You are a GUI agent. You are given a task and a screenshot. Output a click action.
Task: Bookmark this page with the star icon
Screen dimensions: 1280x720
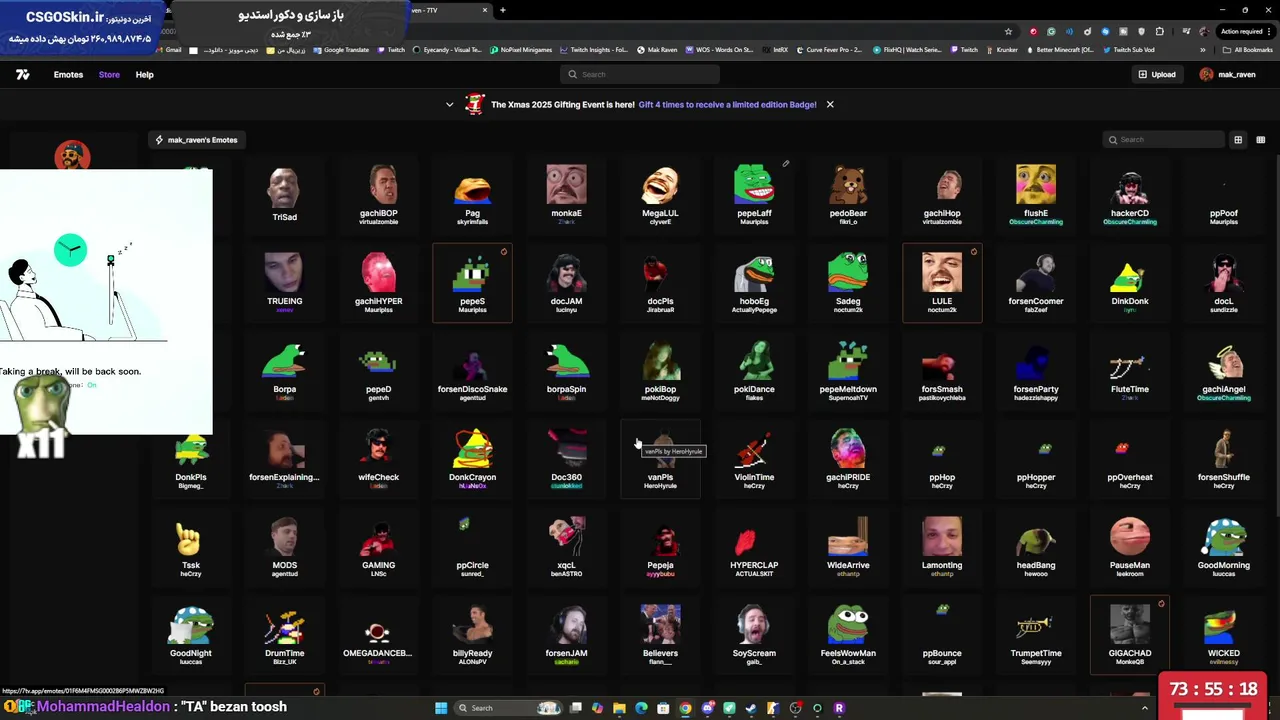(1008, 32)
